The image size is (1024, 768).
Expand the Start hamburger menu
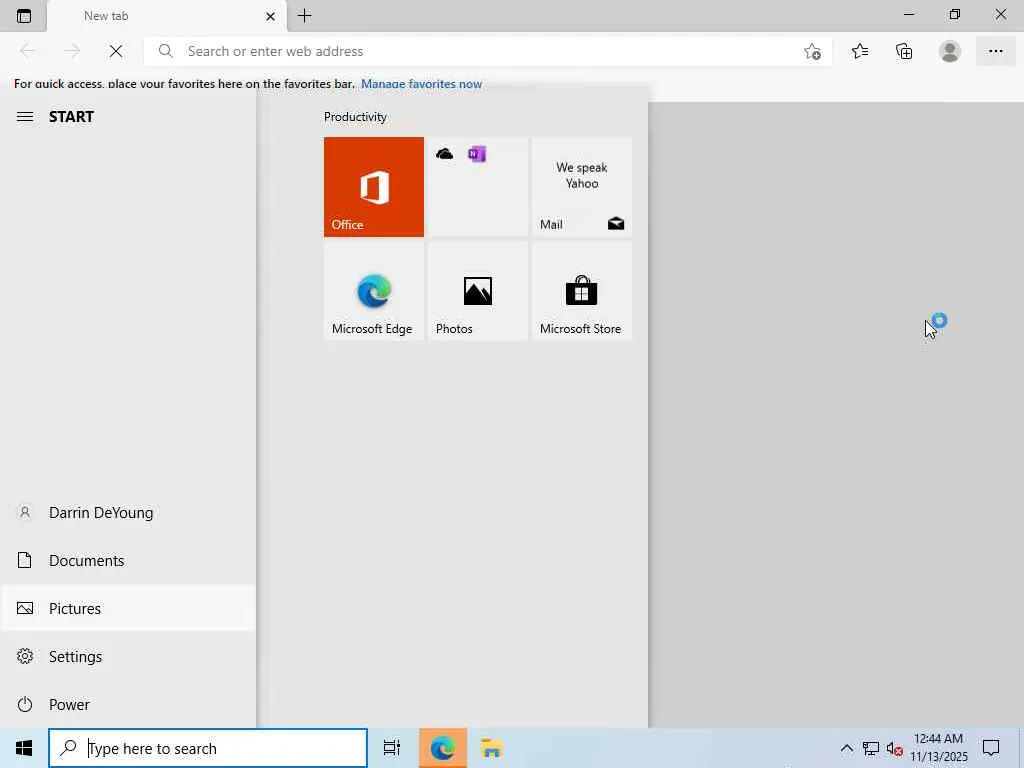25,117
